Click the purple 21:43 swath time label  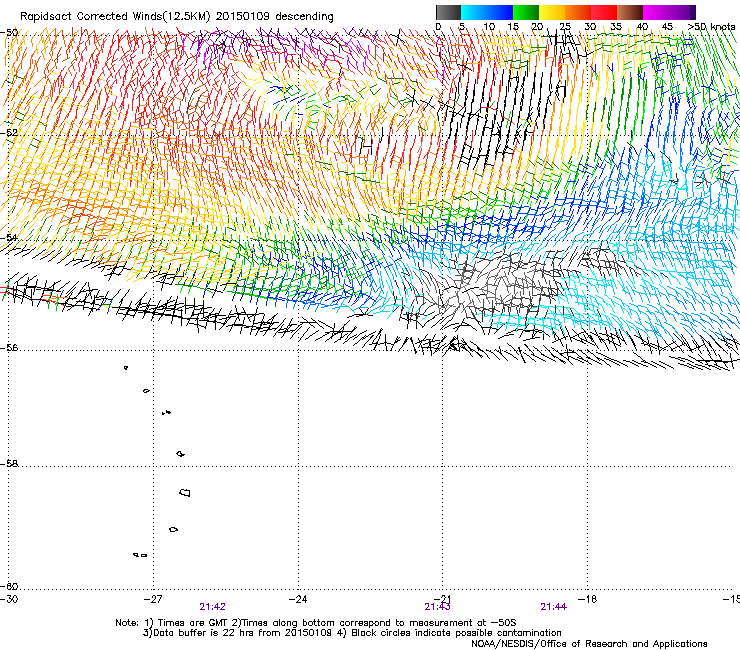pyautogui.click(x=437, y=607)
